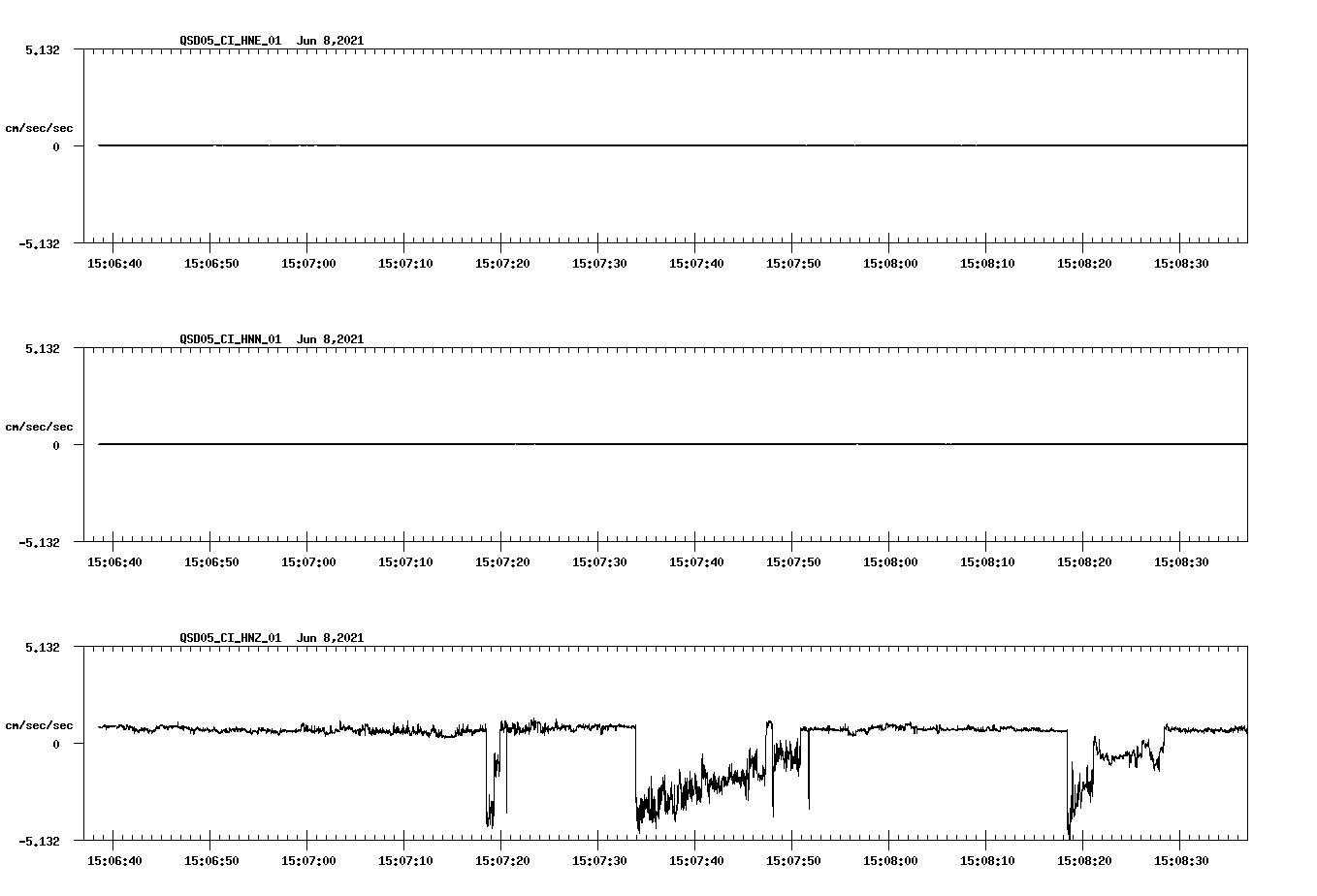Click 15:08:10 time label under HNE plot
Screen dimensions: 1317x896
(987, 264)
